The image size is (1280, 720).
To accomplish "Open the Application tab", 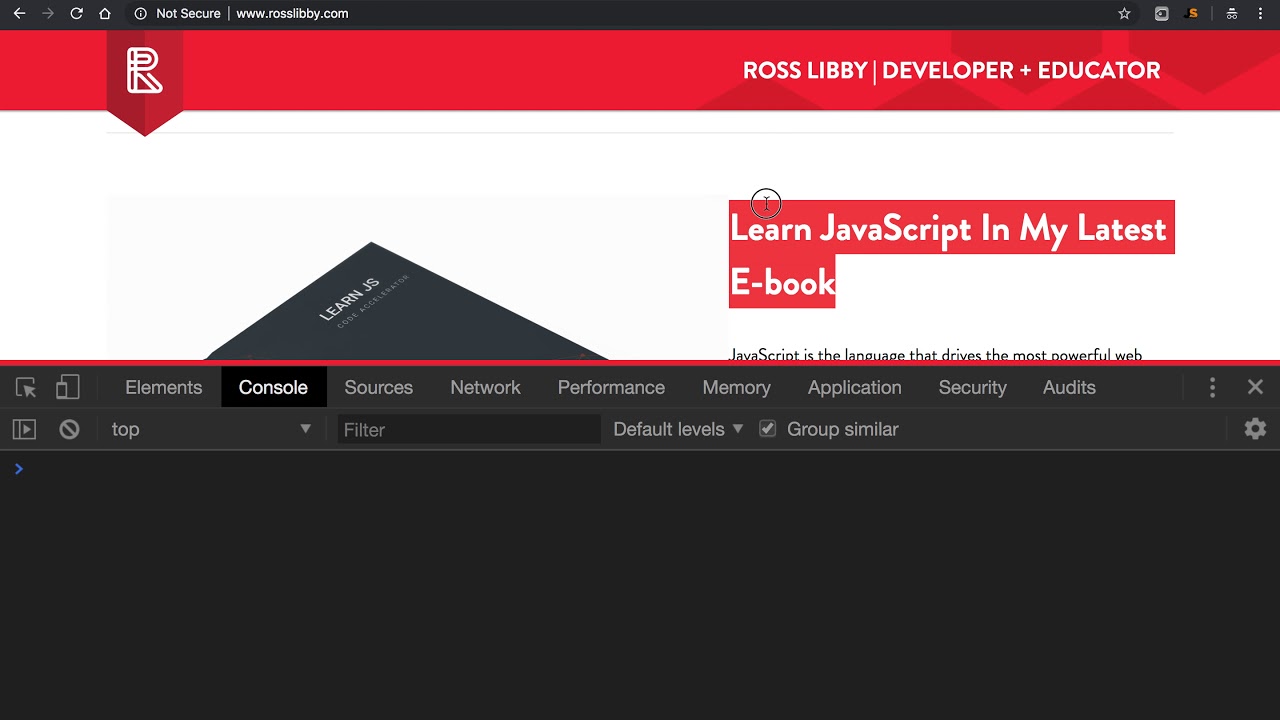I will [x=855, y=387].
